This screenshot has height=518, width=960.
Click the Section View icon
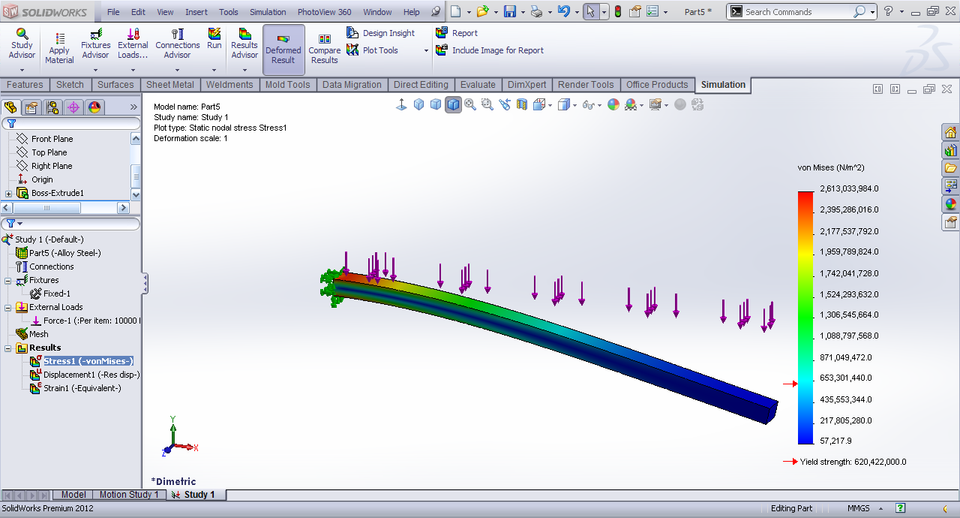522,105
